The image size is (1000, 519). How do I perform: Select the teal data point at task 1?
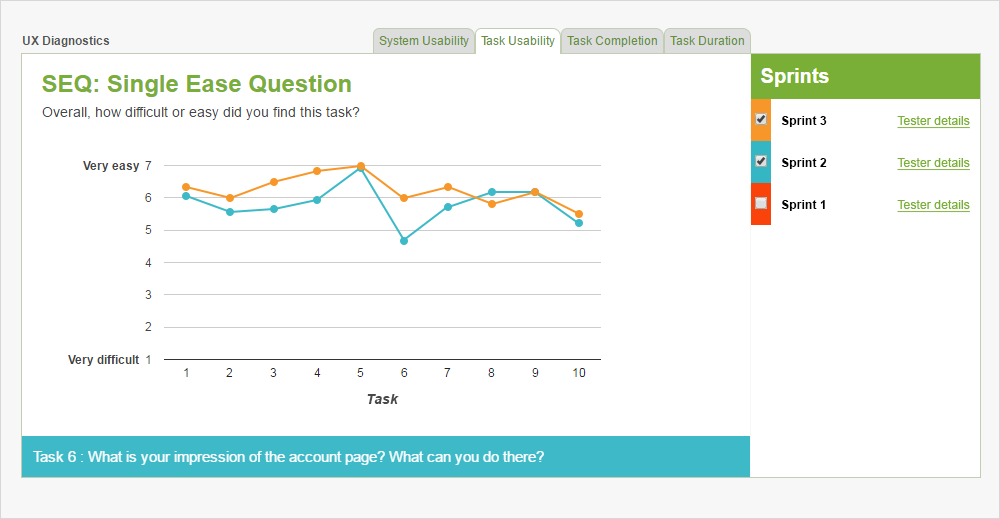click(186, 196)
